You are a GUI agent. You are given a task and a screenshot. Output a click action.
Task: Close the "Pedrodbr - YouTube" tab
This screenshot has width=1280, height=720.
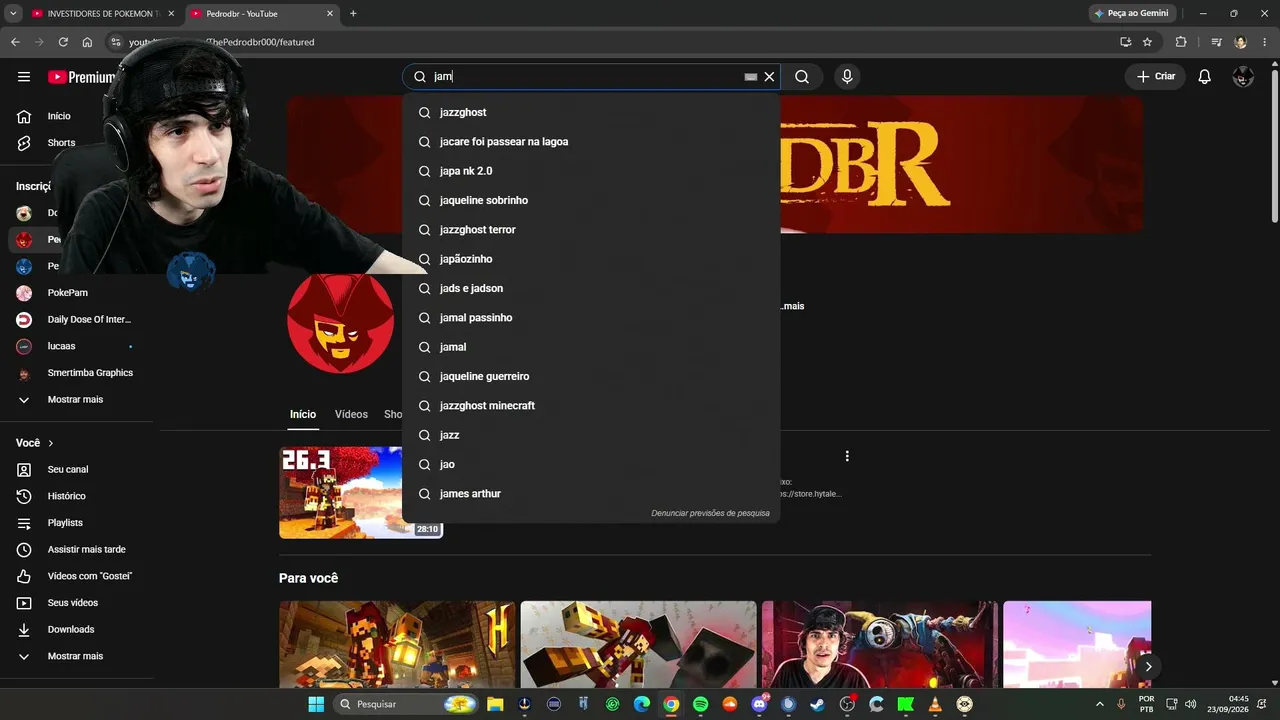(330, 14)
